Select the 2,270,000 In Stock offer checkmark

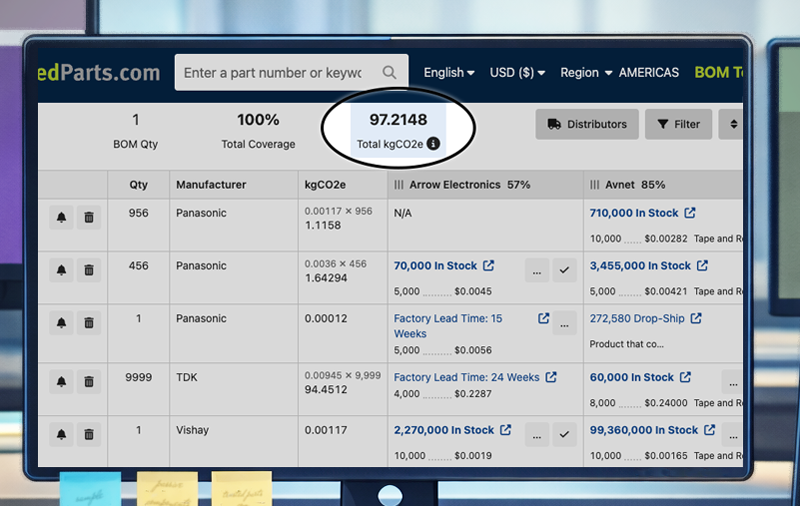pos(564,435)
